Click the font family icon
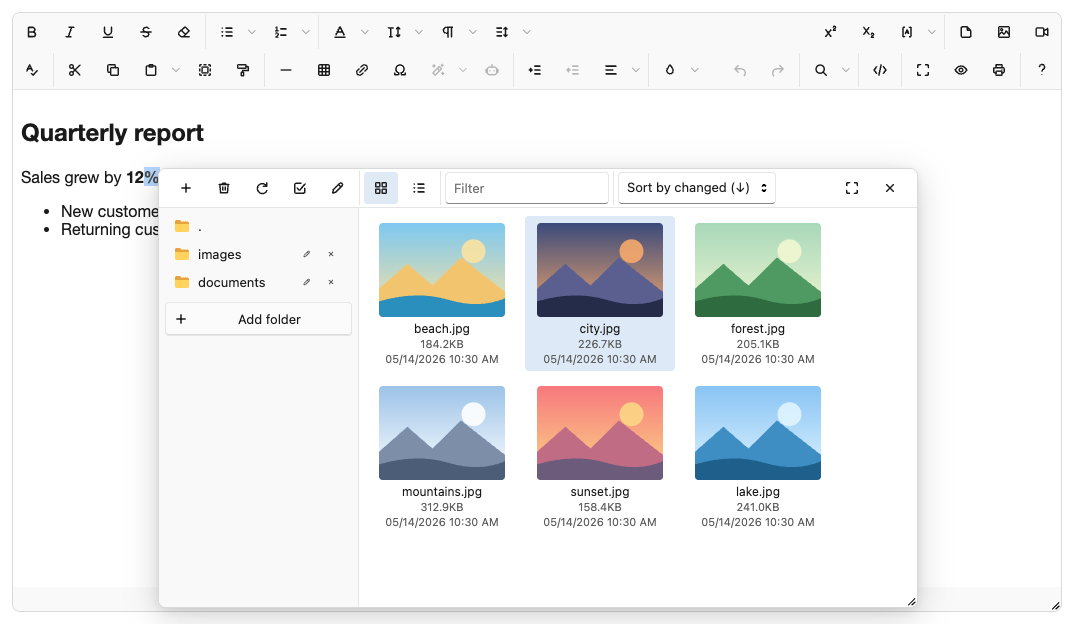The image size is (1074, 624). point(340,32)
